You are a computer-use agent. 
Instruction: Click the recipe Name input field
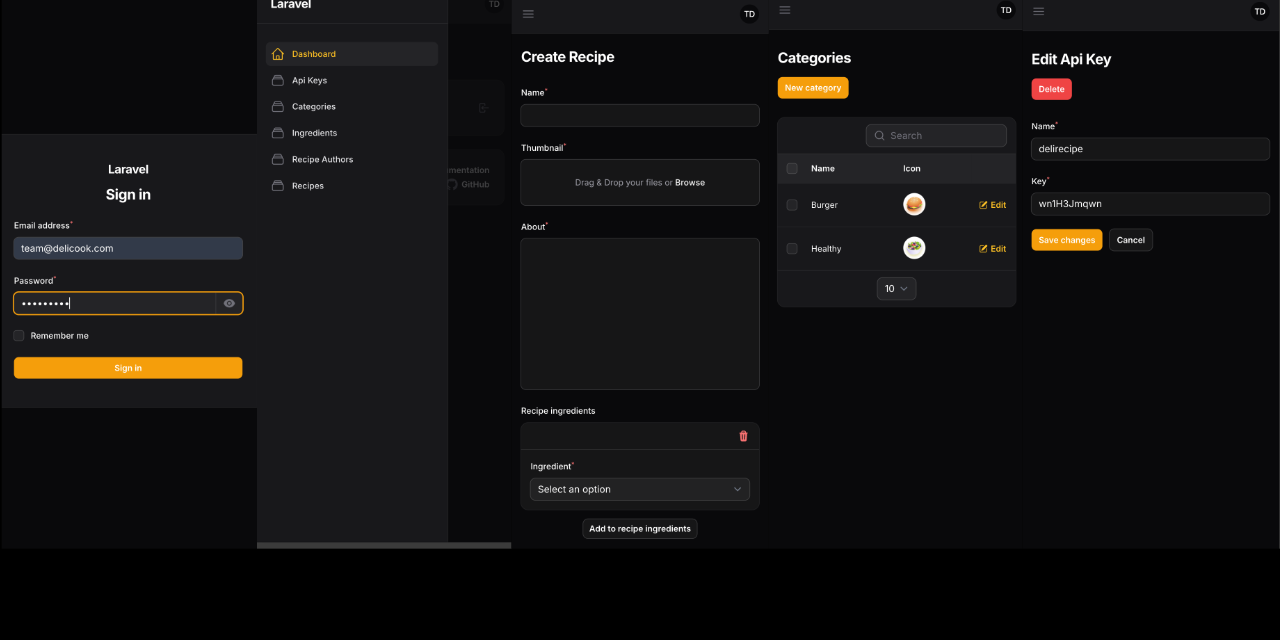tap(640, 115)
